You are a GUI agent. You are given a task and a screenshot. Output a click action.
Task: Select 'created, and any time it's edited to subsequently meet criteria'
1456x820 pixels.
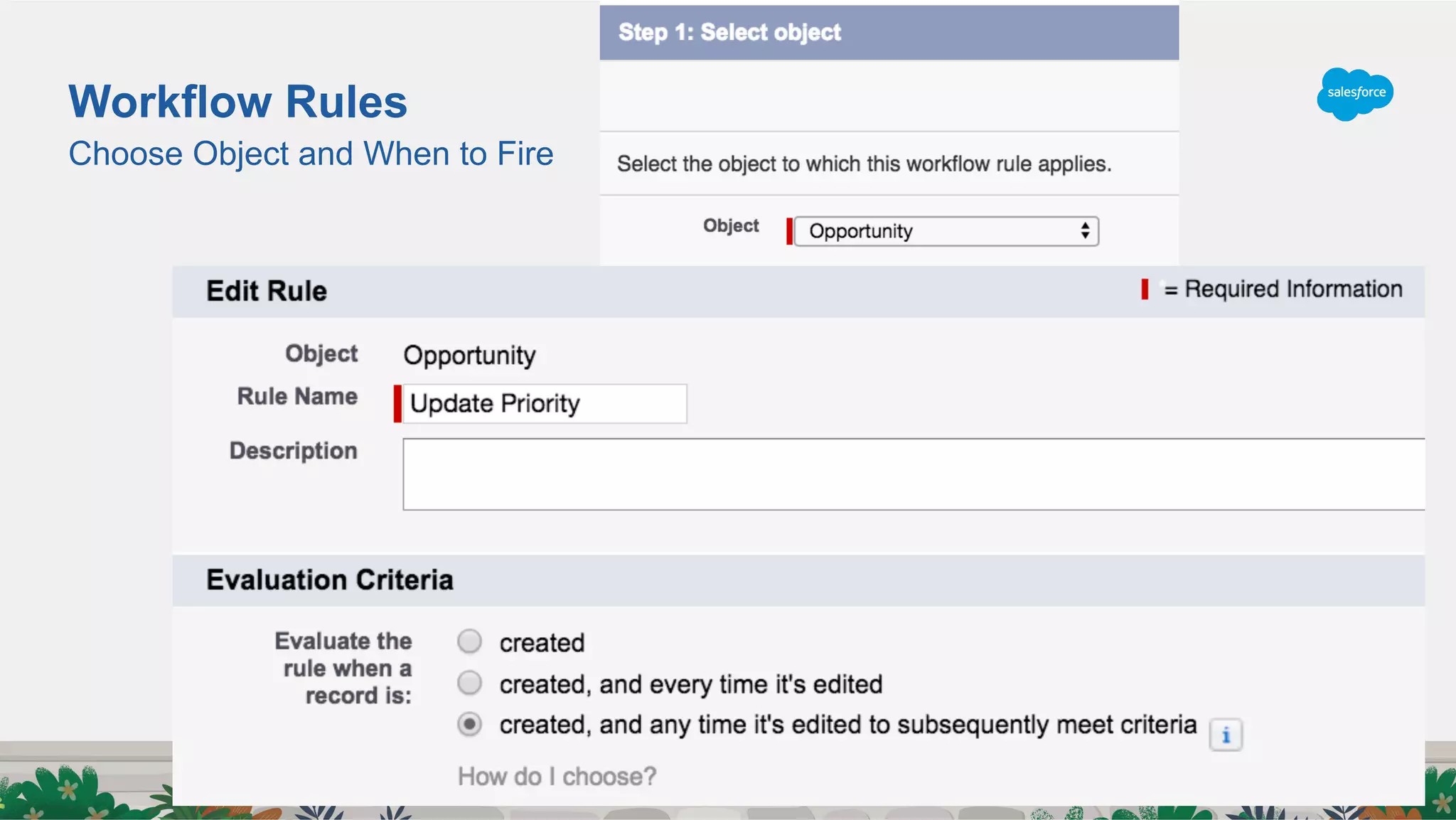click(469, 724)
